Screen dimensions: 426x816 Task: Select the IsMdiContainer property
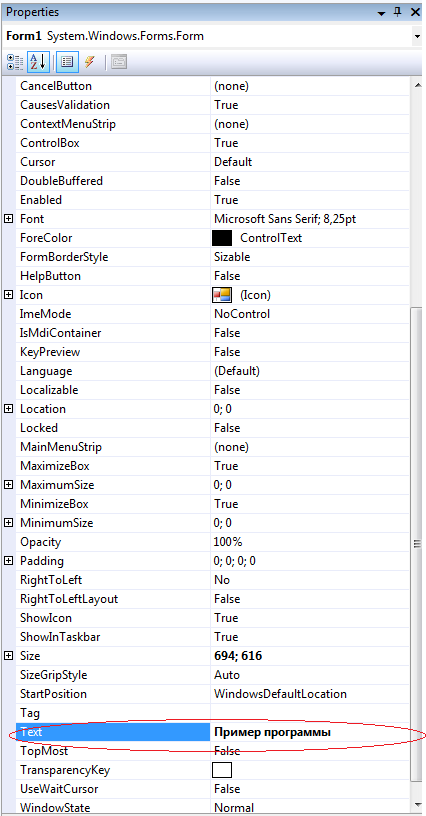pyautogui.click(x=60, y=333)
